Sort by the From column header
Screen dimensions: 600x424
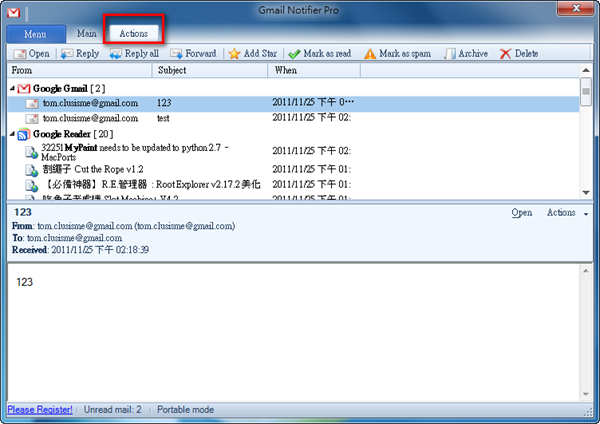80,70
